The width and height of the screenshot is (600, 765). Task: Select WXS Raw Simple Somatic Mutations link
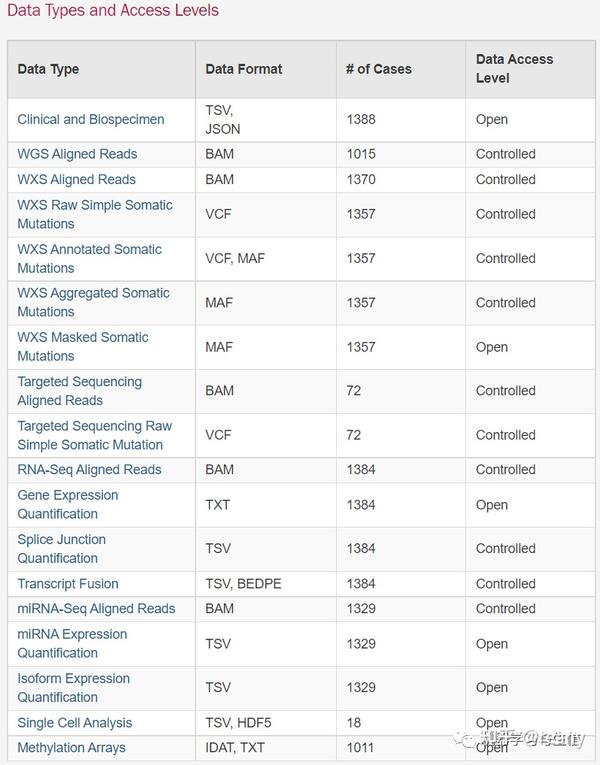[94, 205]
